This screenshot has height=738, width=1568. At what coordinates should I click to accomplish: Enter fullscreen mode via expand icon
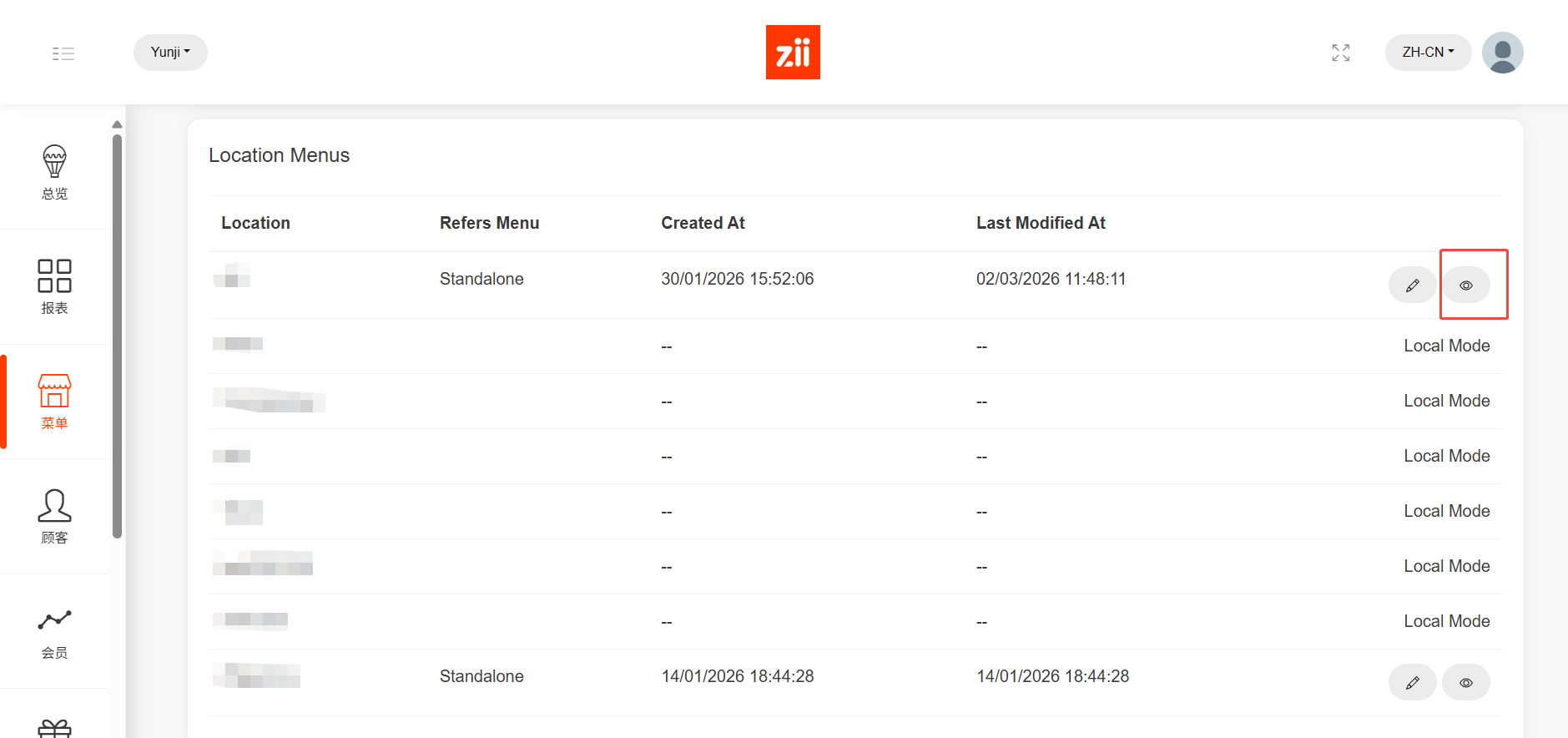pyautogui.click(x=1340, y=53)
